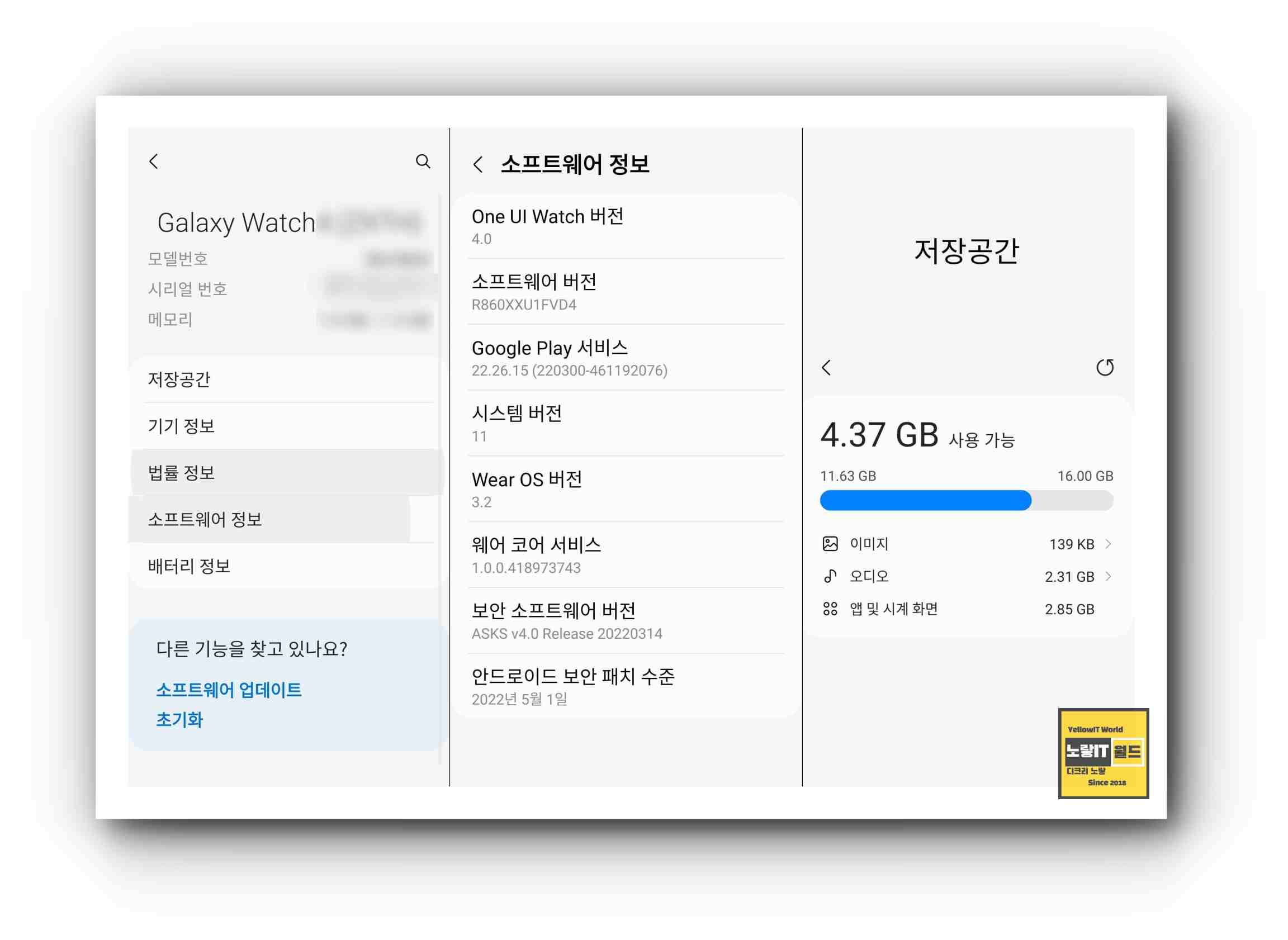The image size is (1288, 940).
Task: Click the 이미지 picture icon
Action: pos(830,543)
